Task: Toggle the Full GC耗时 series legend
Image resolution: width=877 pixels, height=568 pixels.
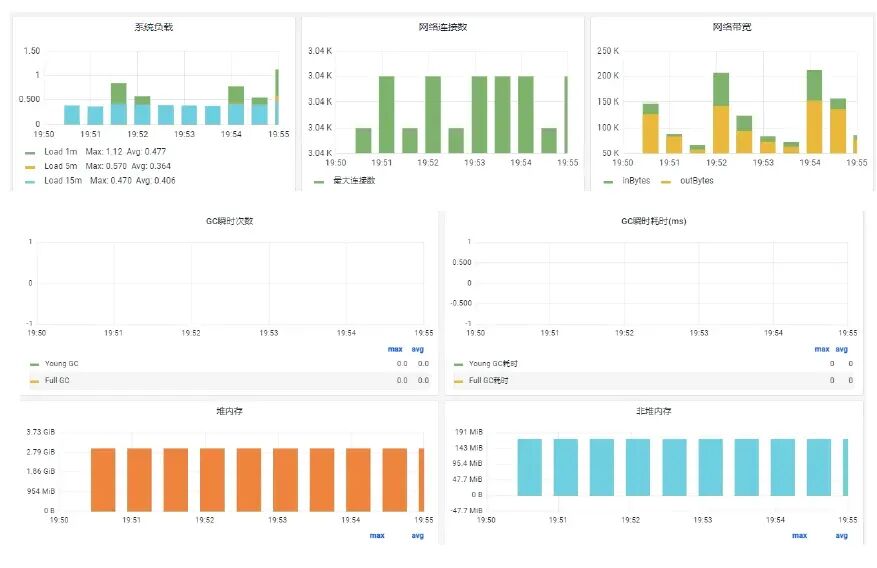Action: click(x=488, y=380)
